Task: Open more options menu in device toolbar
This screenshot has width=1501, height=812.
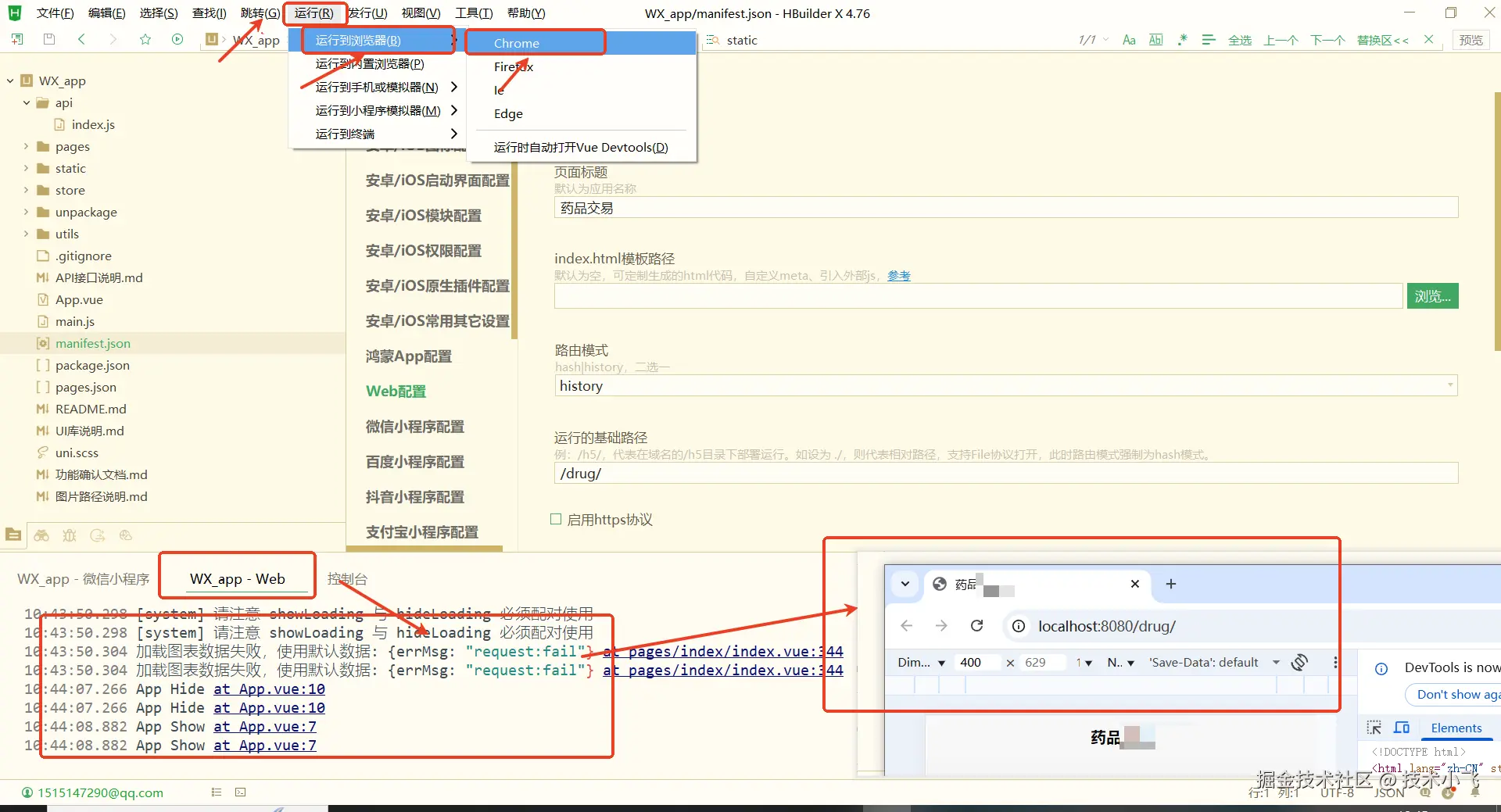Action: pyautogui.click(x=1335, y=663)
